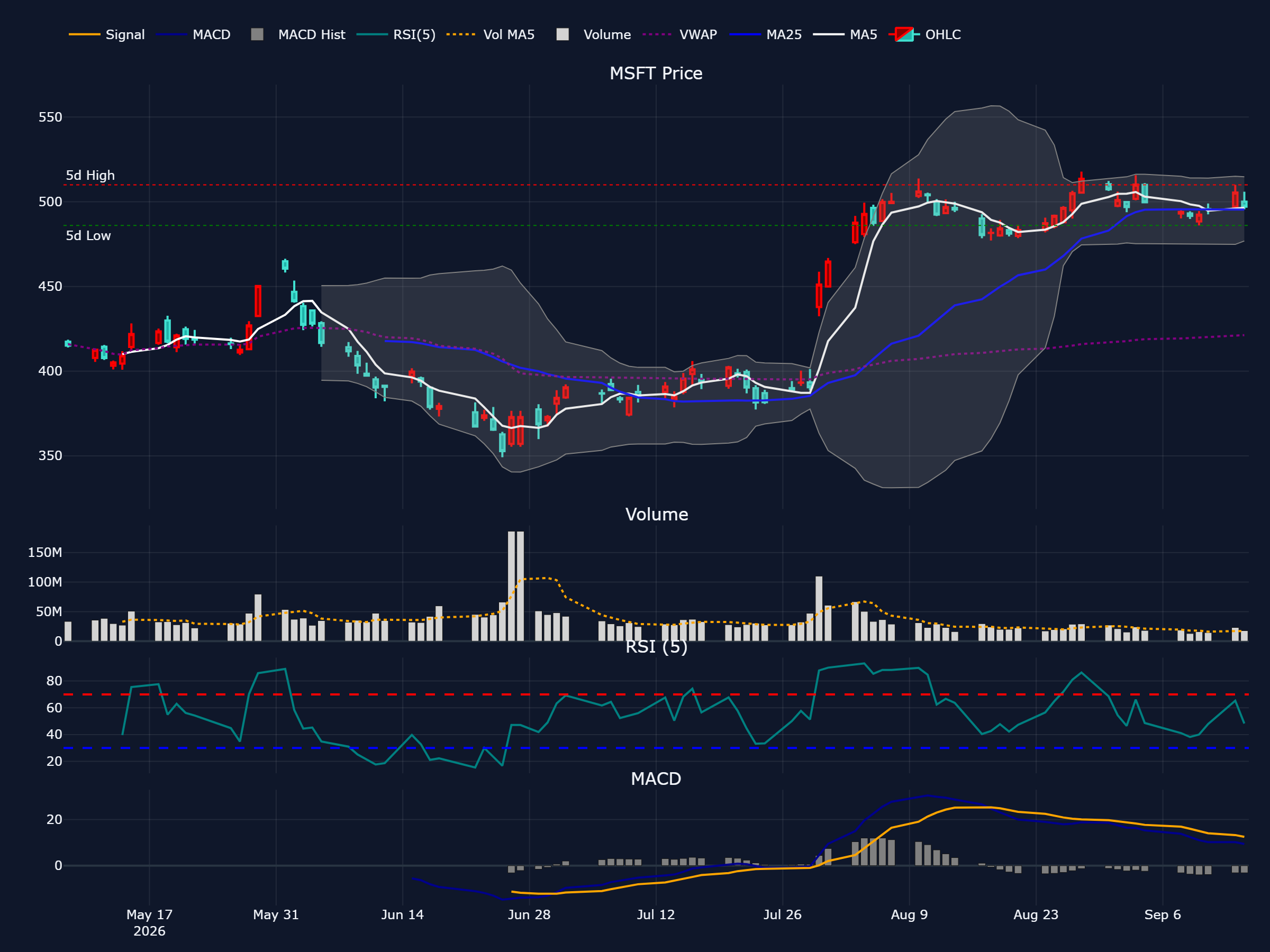Click the white Volume square swatch
The width and height of the screenshot is (1270, 952).
pos(563,34)
